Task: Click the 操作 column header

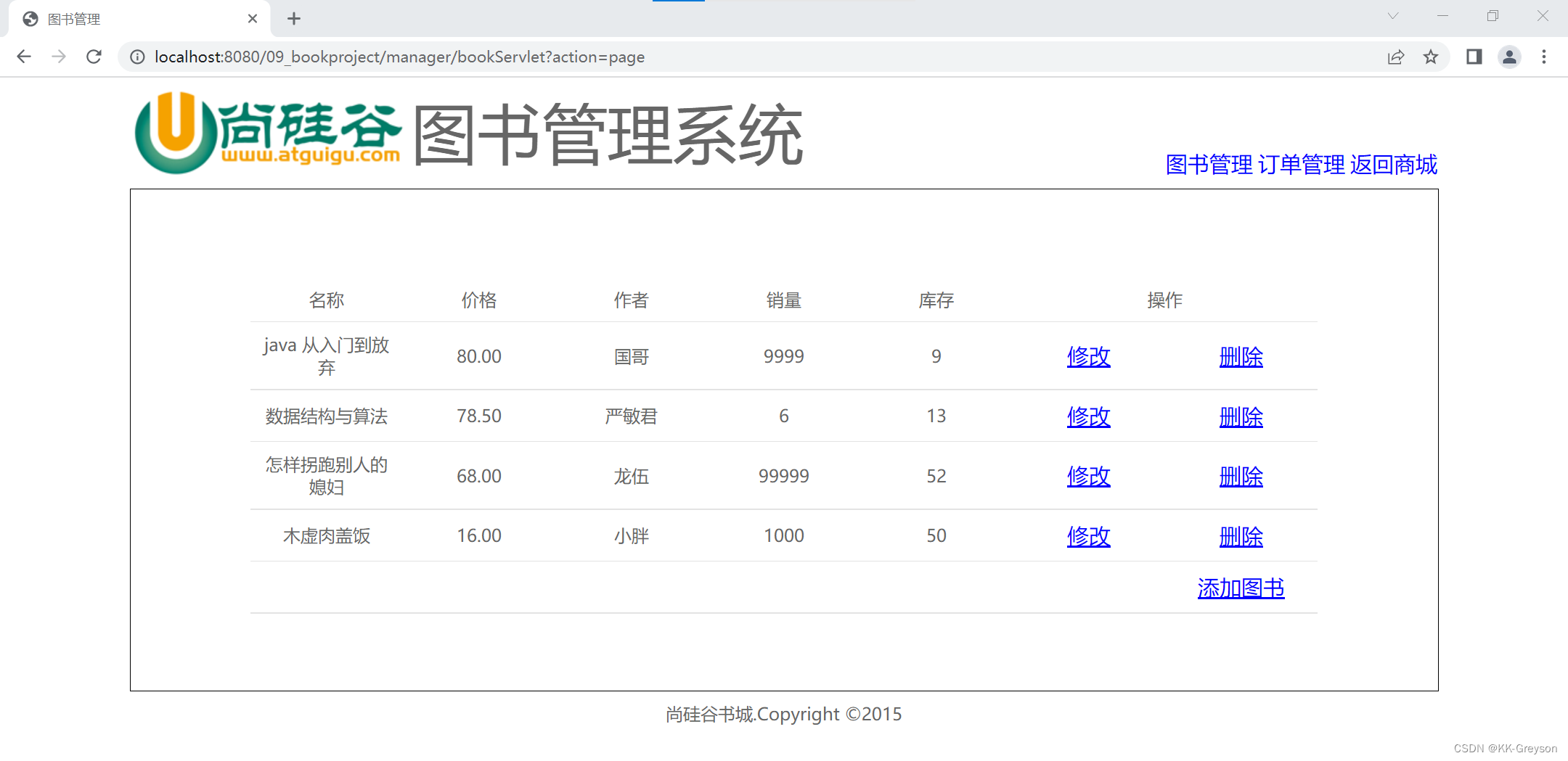Action: coord(1165,300)
